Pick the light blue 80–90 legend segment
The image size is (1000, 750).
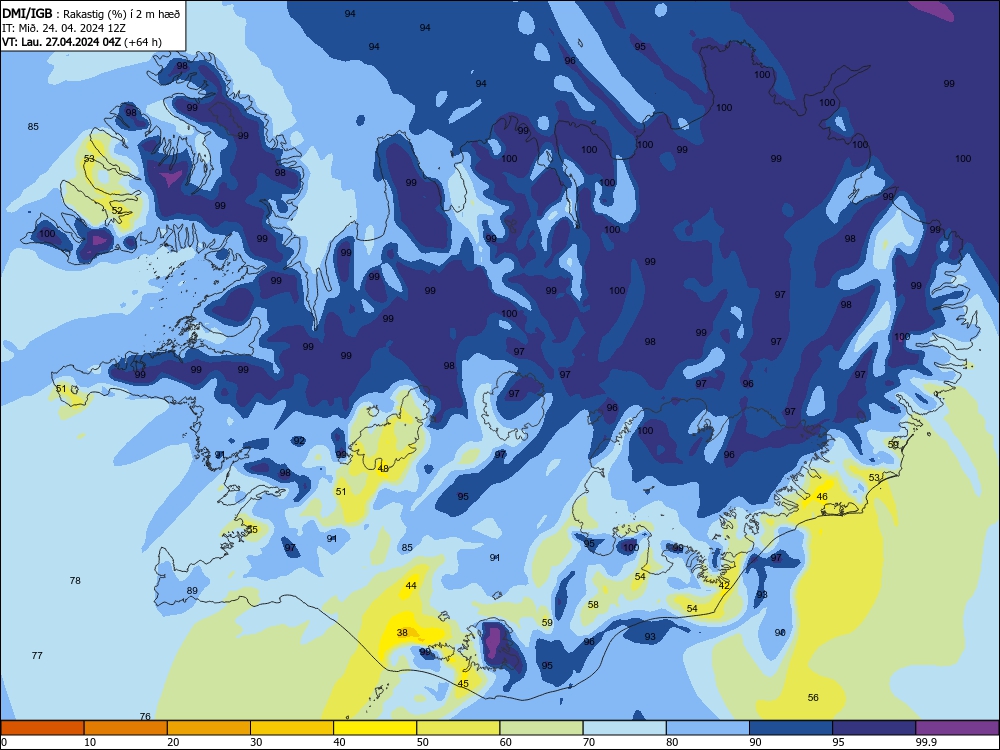(x=708, y=728)
